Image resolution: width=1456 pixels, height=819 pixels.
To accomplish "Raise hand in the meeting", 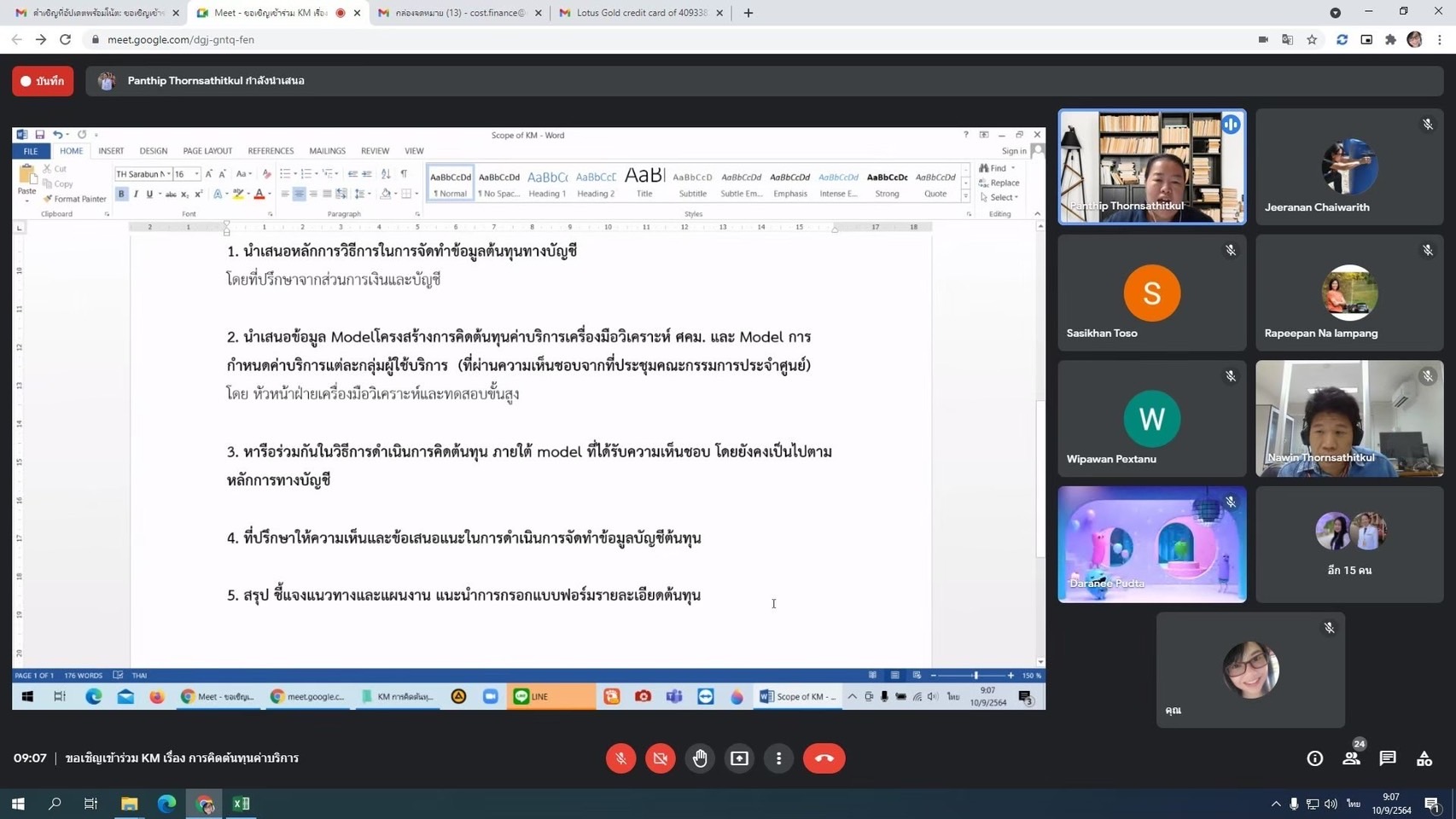I will [700, 758].
